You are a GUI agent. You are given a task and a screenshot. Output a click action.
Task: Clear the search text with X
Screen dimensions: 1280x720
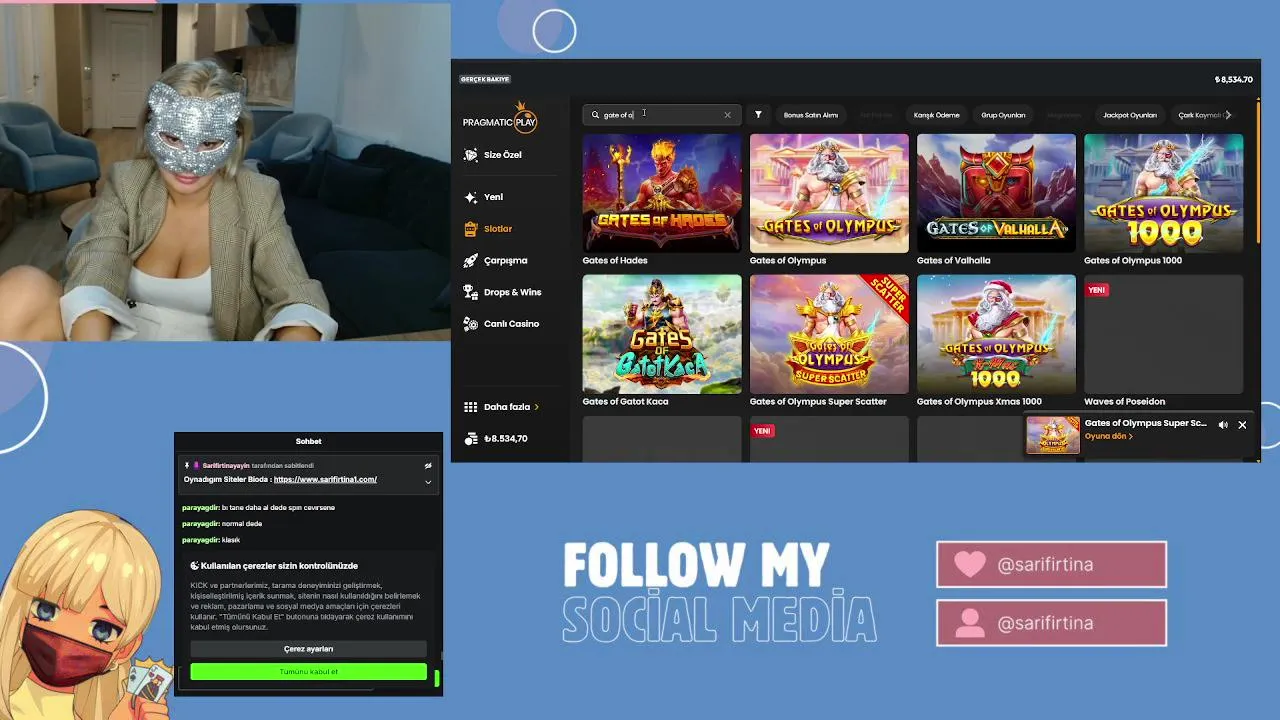coord(727,115)
